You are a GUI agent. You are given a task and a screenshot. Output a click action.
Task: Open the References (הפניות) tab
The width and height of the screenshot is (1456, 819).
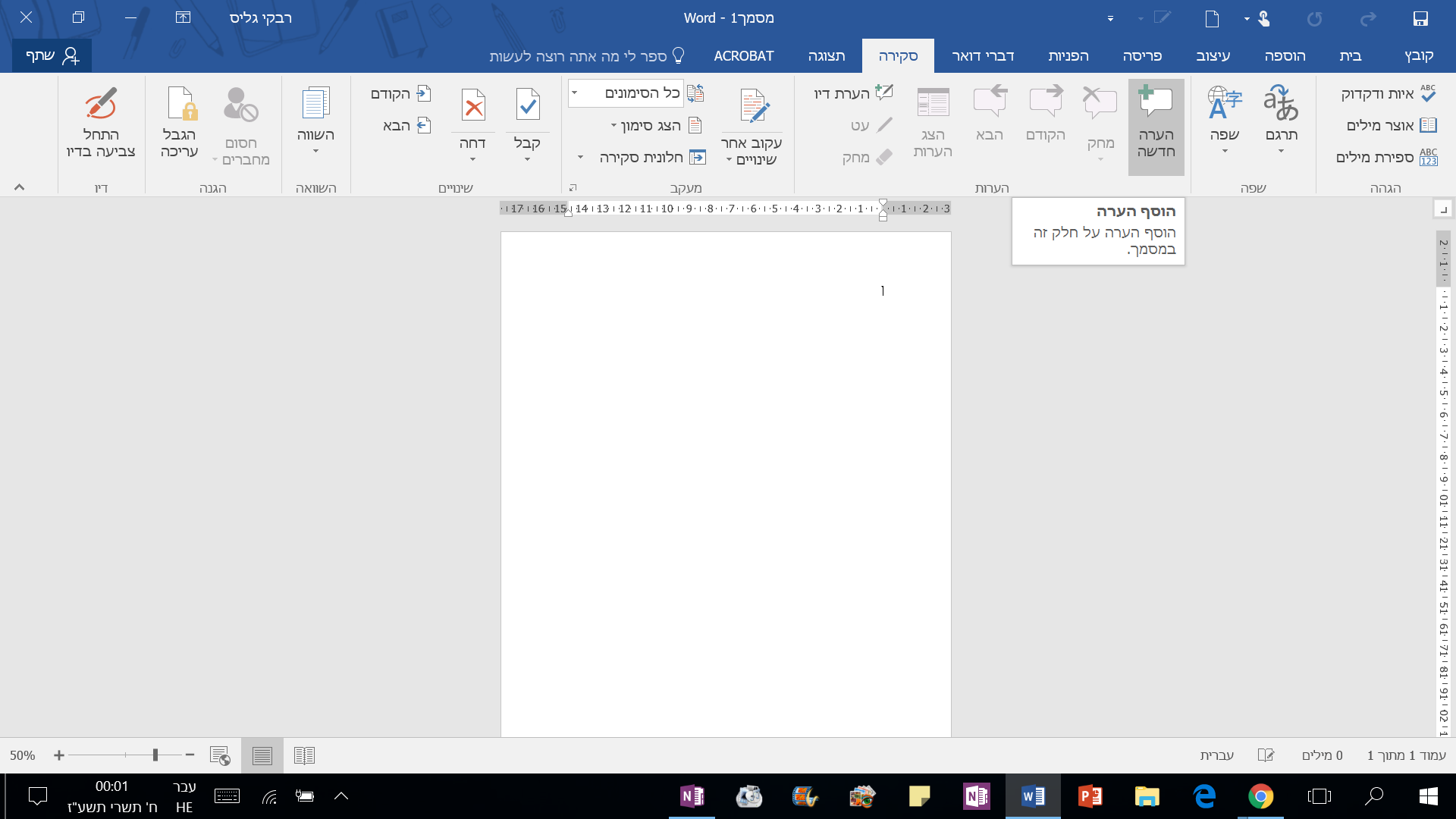[1068, 56]
